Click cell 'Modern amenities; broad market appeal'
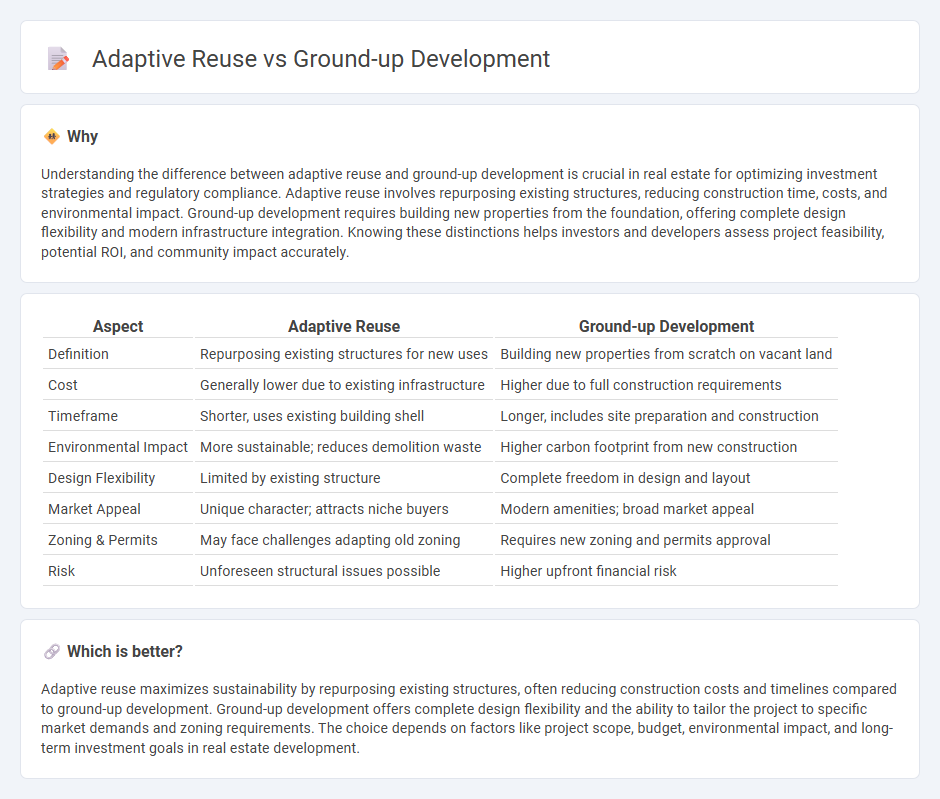 tap(666, 509)
